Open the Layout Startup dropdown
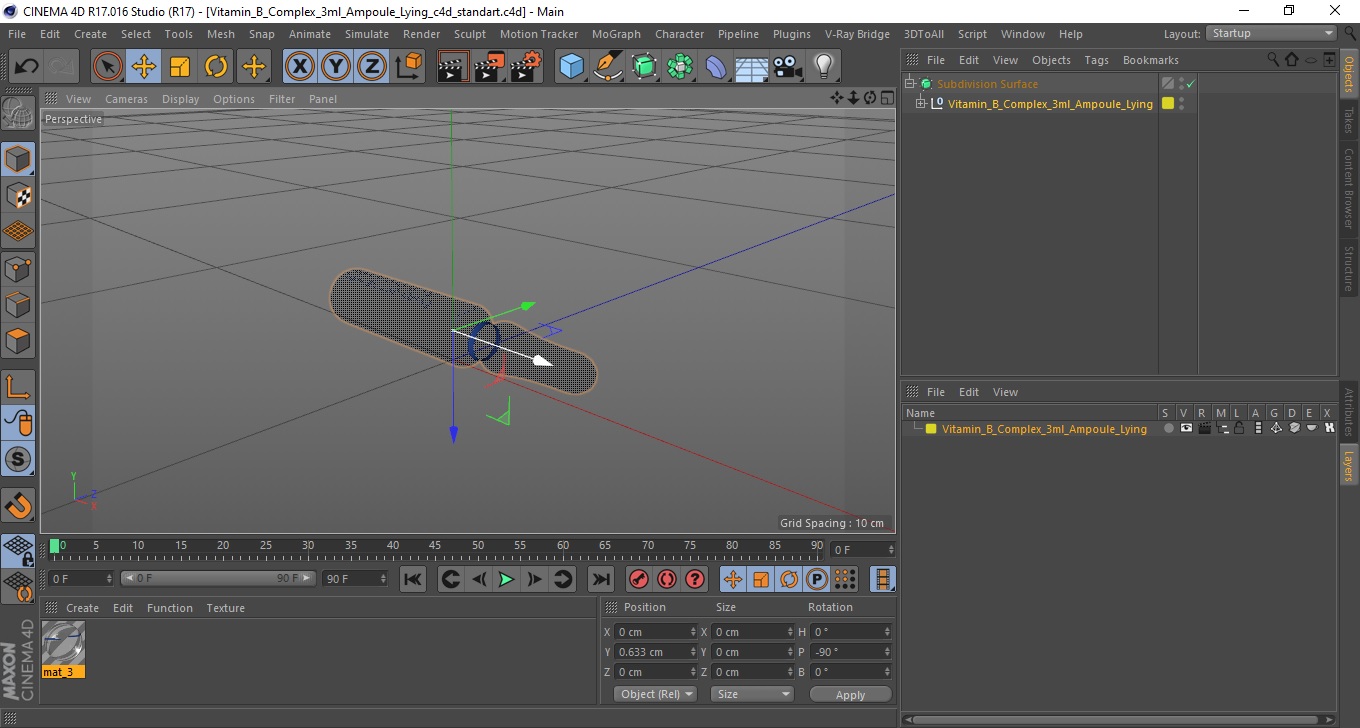Viewport: 1360px width, 728px height. pos(1272,33)
